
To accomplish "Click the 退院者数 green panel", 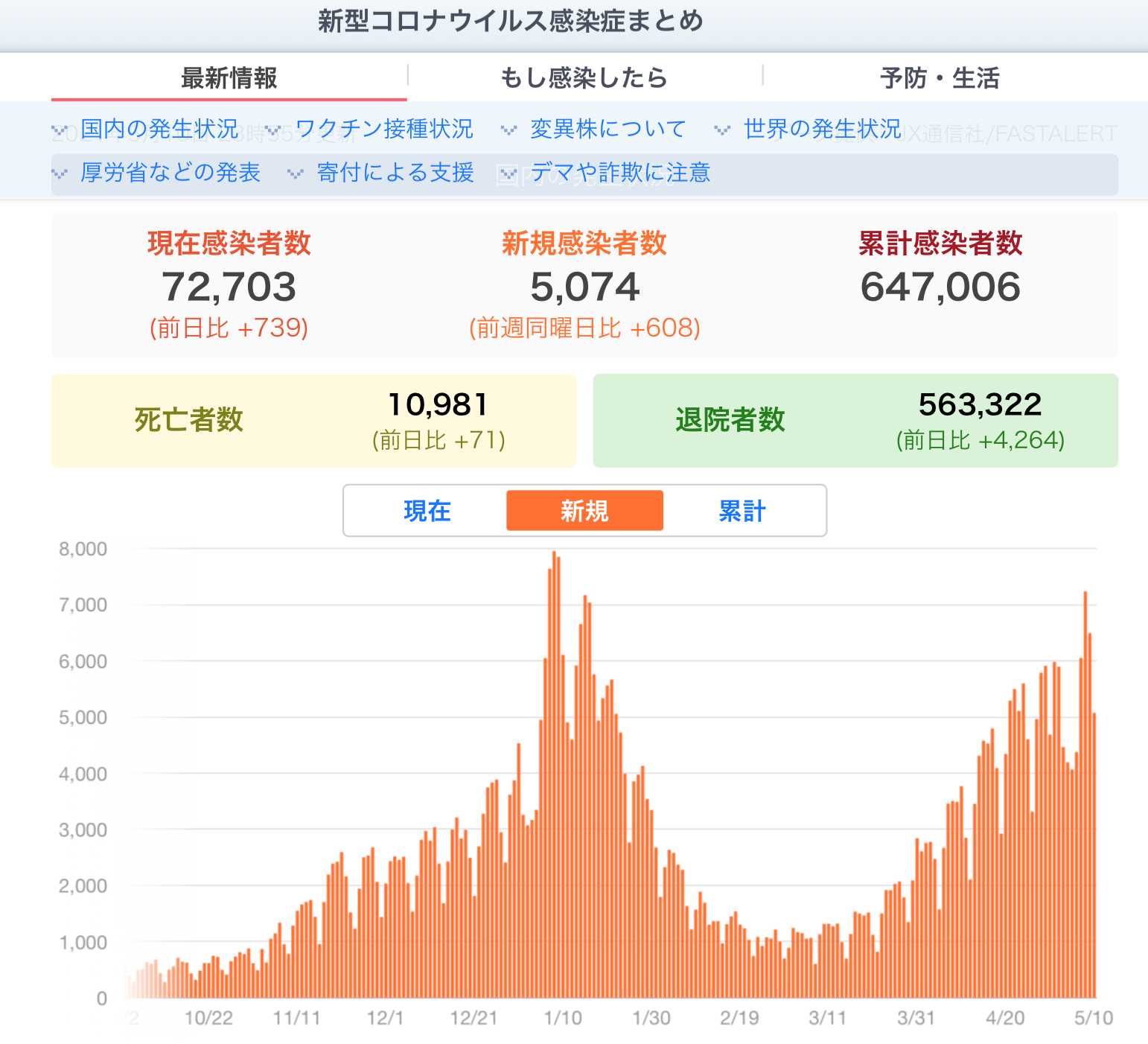I will click(x=855, y=421).
